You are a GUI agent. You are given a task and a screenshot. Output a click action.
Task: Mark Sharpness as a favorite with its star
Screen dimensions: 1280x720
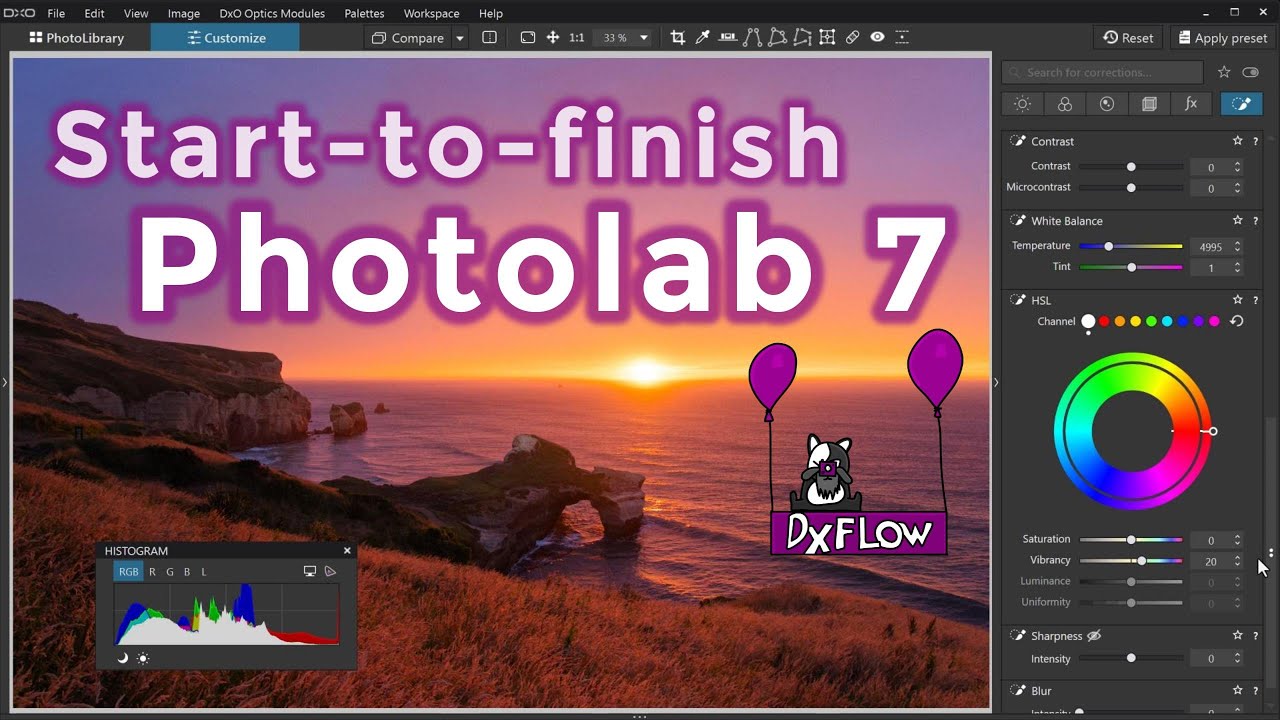pyautogui.click(x=1237, y=635)
